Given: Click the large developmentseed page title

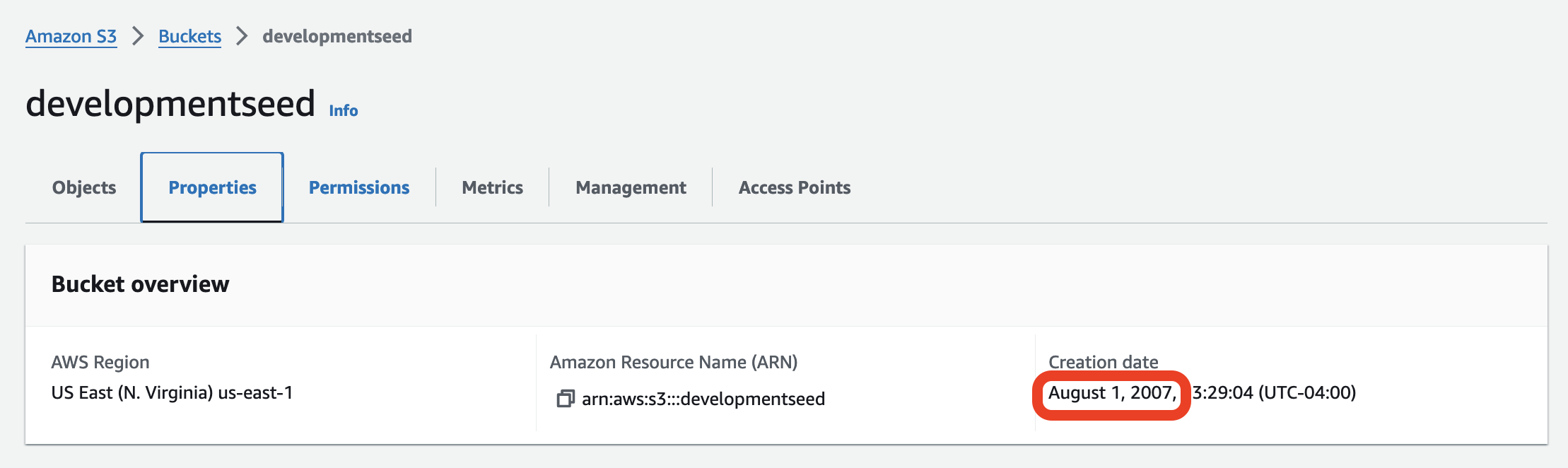Looking at the screenshot, I should 170,103.
